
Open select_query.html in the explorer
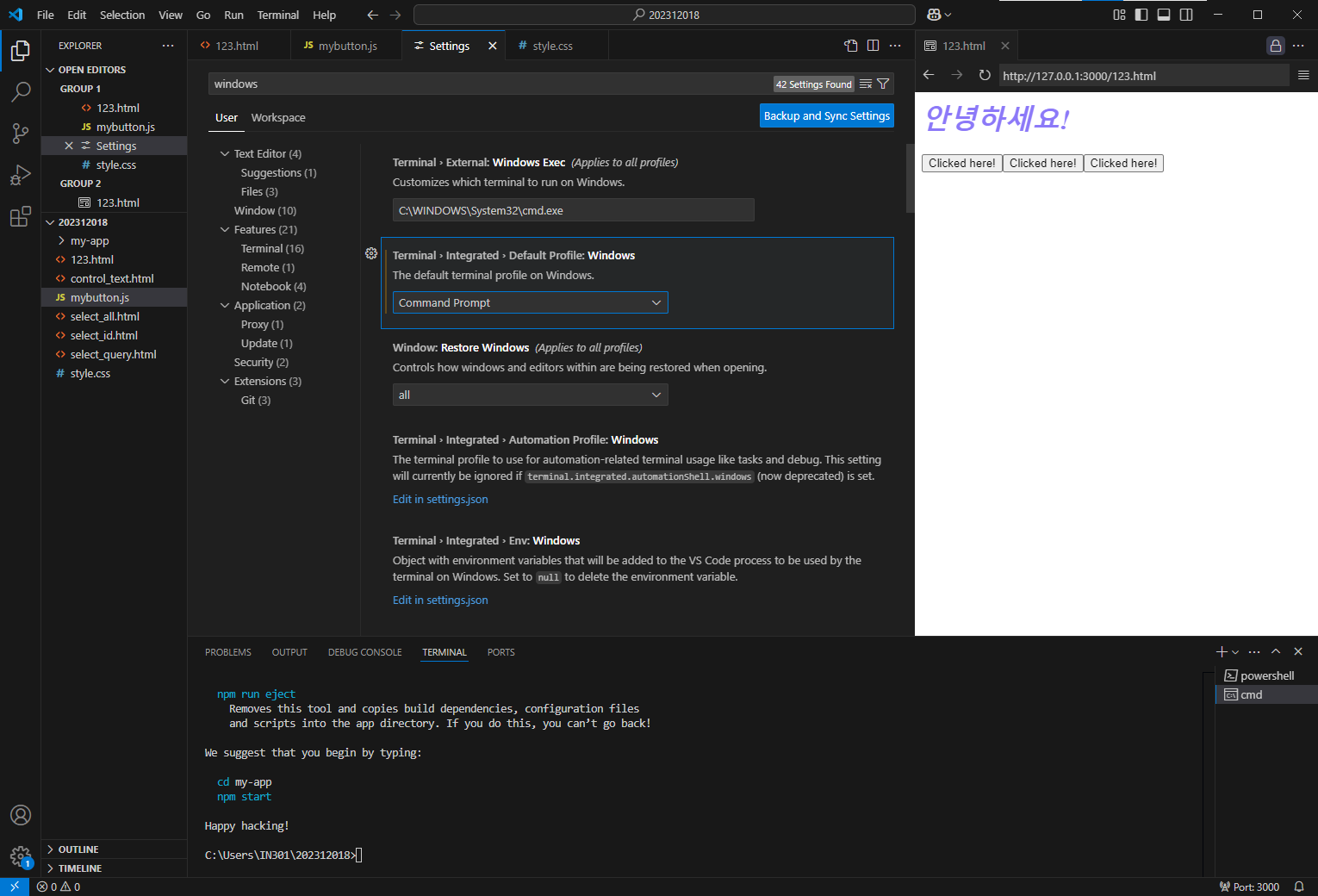click(114, 354)
